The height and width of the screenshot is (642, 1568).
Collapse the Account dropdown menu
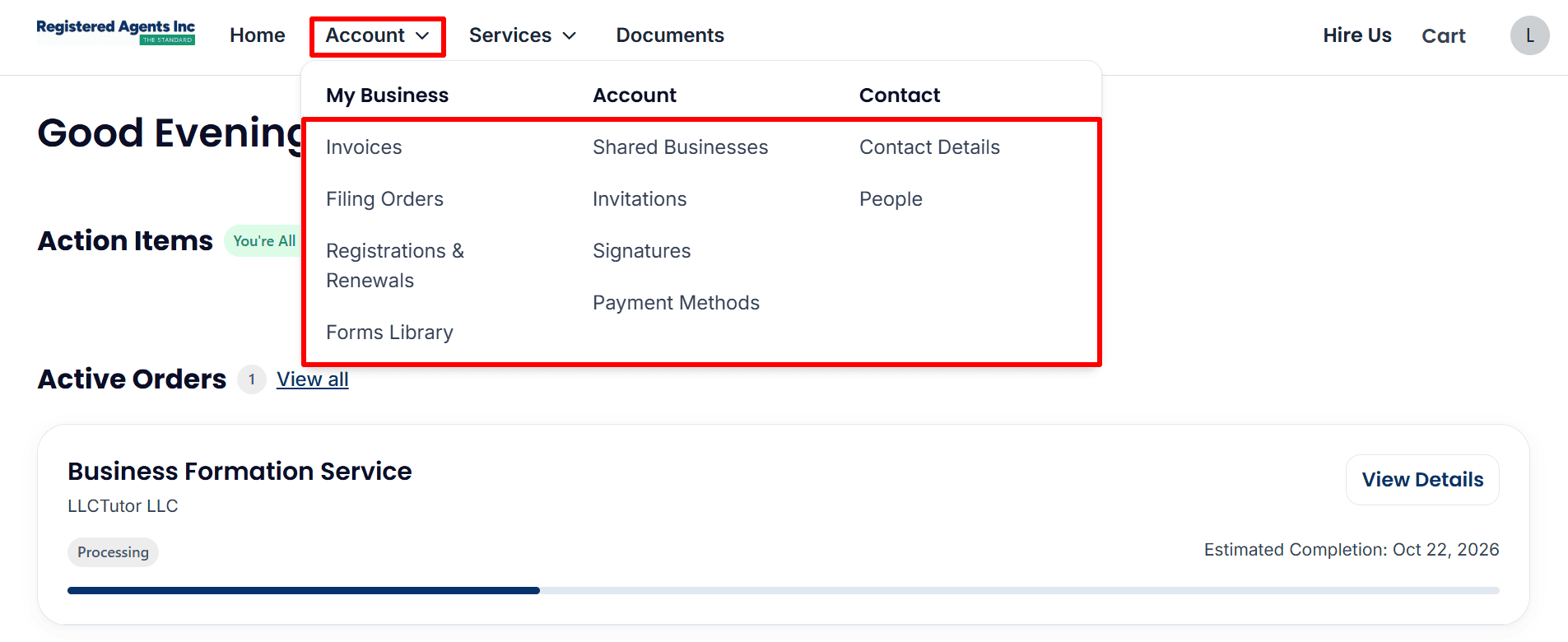tap(378, 36)
